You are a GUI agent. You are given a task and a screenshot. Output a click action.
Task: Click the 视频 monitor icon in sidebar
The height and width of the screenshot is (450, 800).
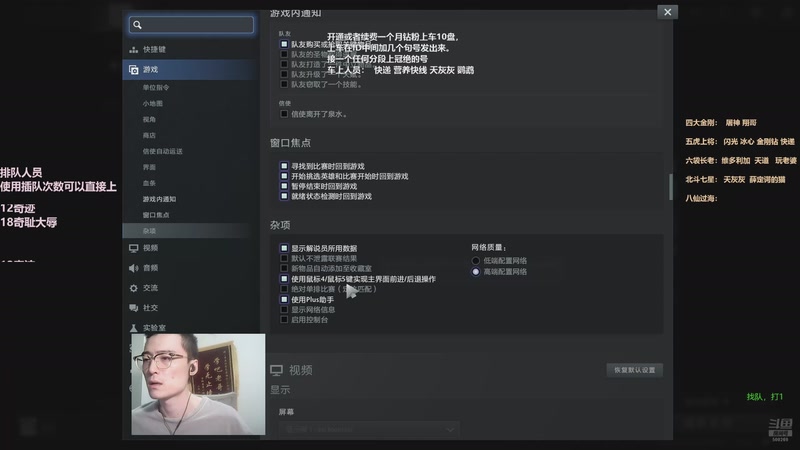point(134,248)
